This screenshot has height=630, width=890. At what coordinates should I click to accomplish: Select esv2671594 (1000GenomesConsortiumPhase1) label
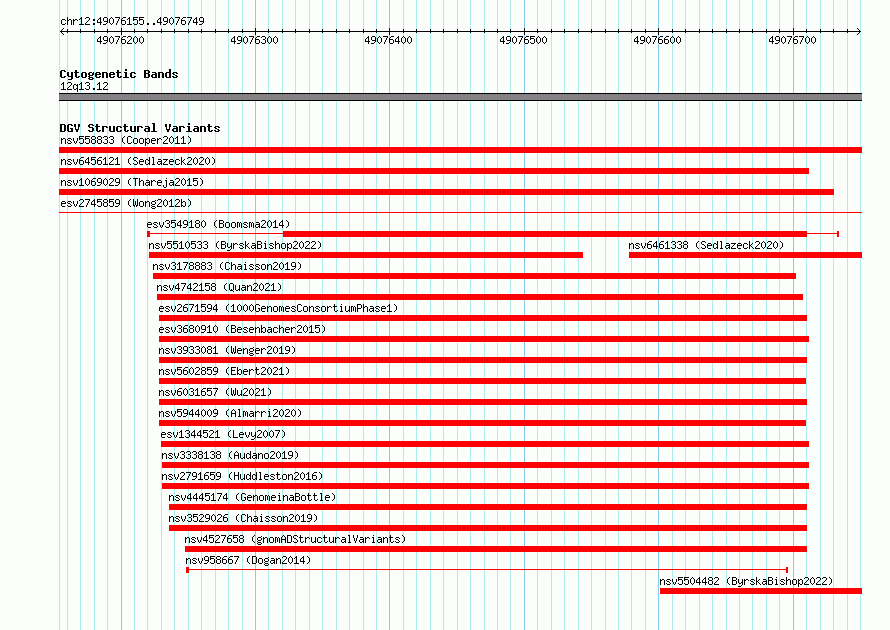pos(278,308)
